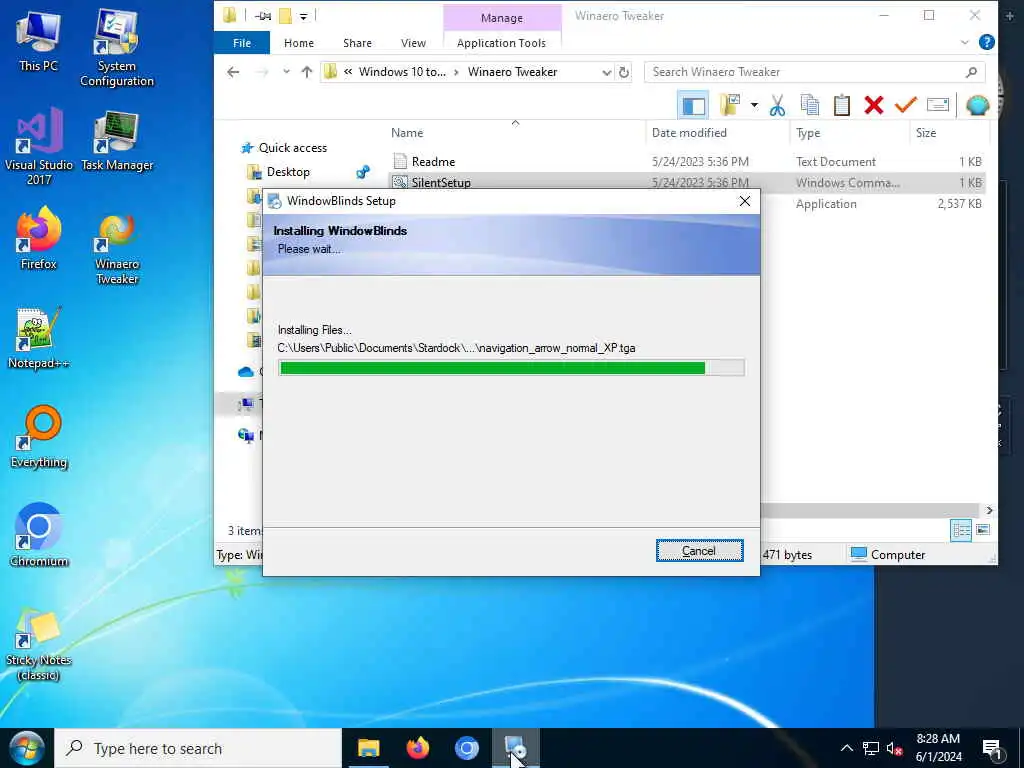
Task: Click the Paste clipboard icon
Action: (x=842, y=105)
